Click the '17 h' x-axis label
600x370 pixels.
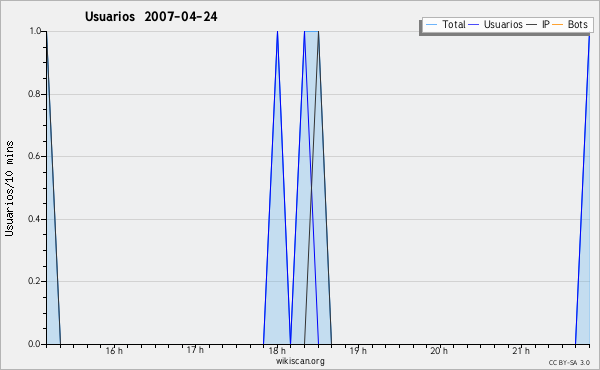[x=195, y=350]
